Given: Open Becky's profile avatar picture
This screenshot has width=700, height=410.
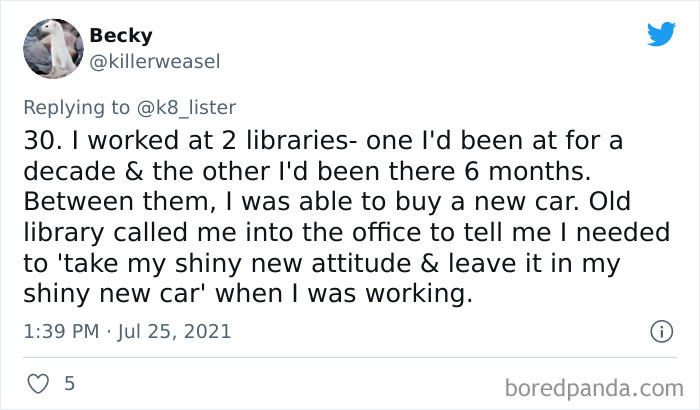Looking at the screenshot, I should (x=51, y=48).
